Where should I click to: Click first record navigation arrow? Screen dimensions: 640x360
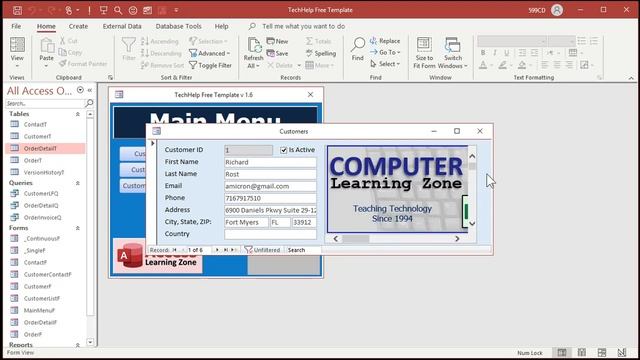pos(174,250)
